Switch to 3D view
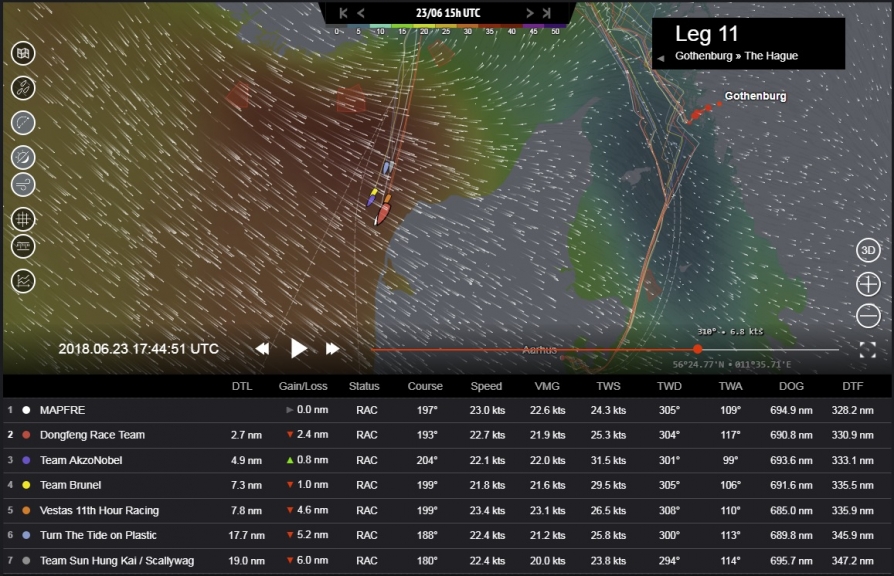 coord(868,250)
